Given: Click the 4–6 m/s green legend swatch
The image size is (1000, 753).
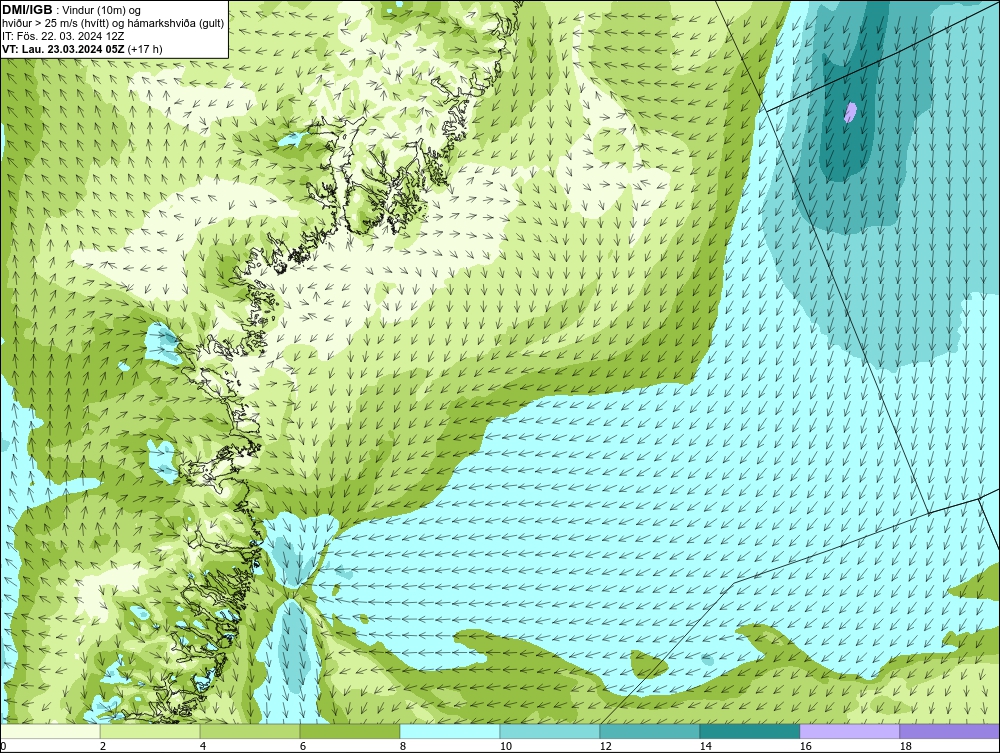Looking at the screenshot, I should (x=250, y=731).
